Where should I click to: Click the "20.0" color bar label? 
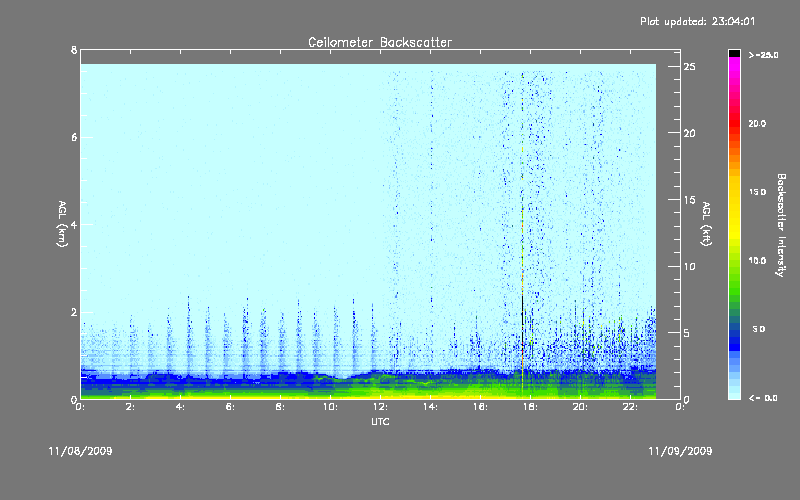tap(757, 123)
